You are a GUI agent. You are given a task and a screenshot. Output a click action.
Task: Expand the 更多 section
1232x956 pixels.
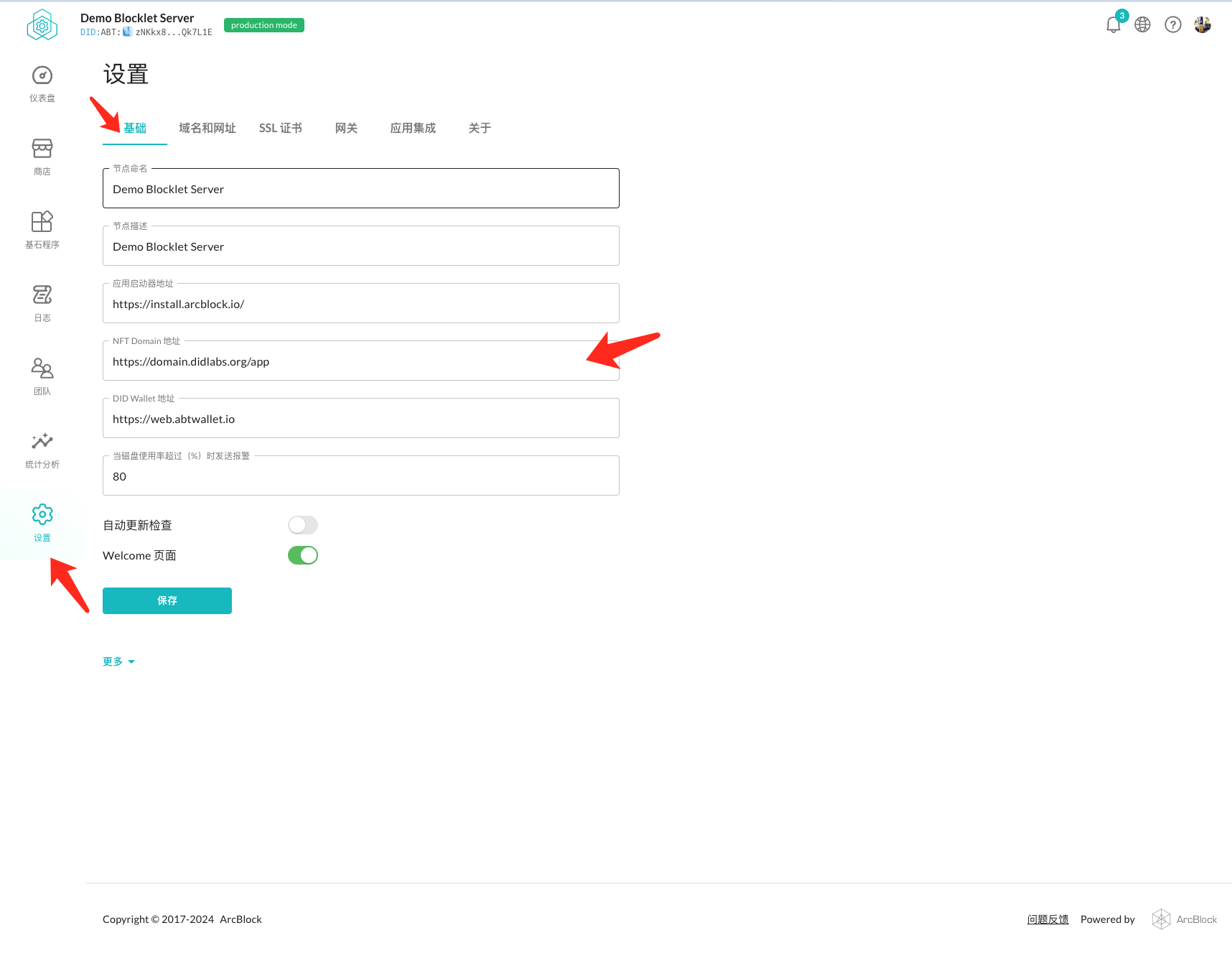point(118,662)
